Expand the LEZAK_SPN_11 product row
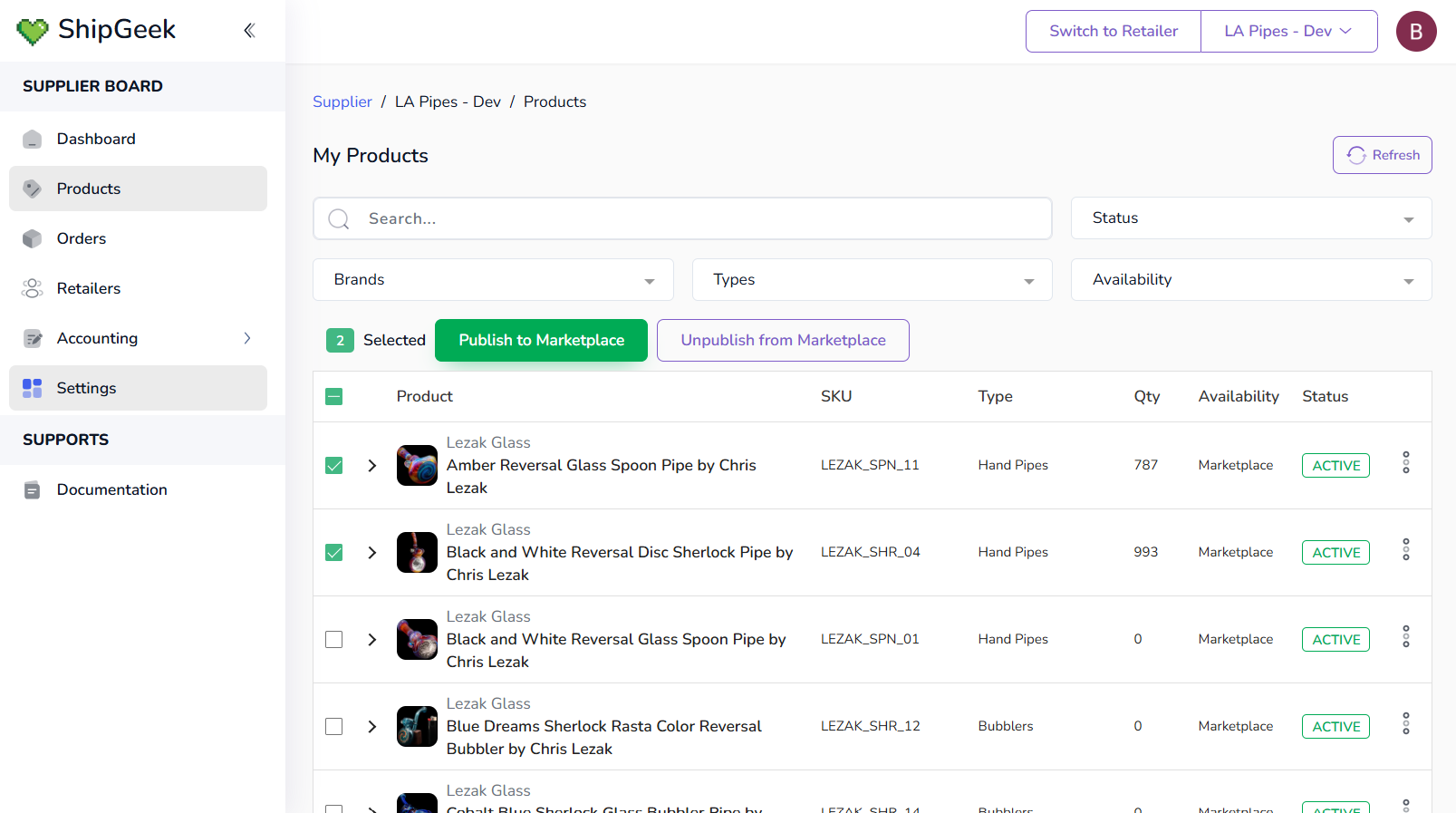Screen dimensions: 1456x813 [372, 465]
